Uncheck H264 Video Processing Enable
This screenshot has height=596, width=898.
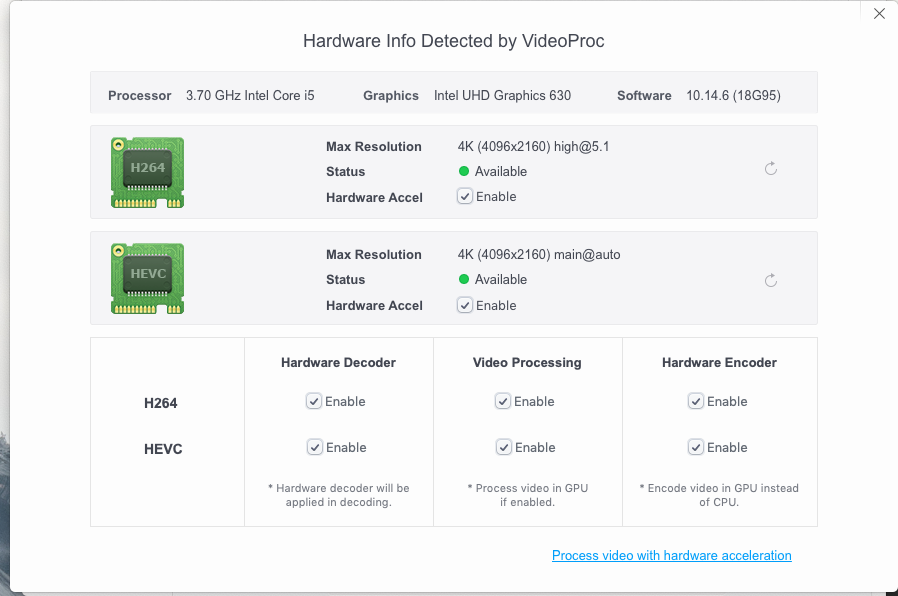coord(503,401)
